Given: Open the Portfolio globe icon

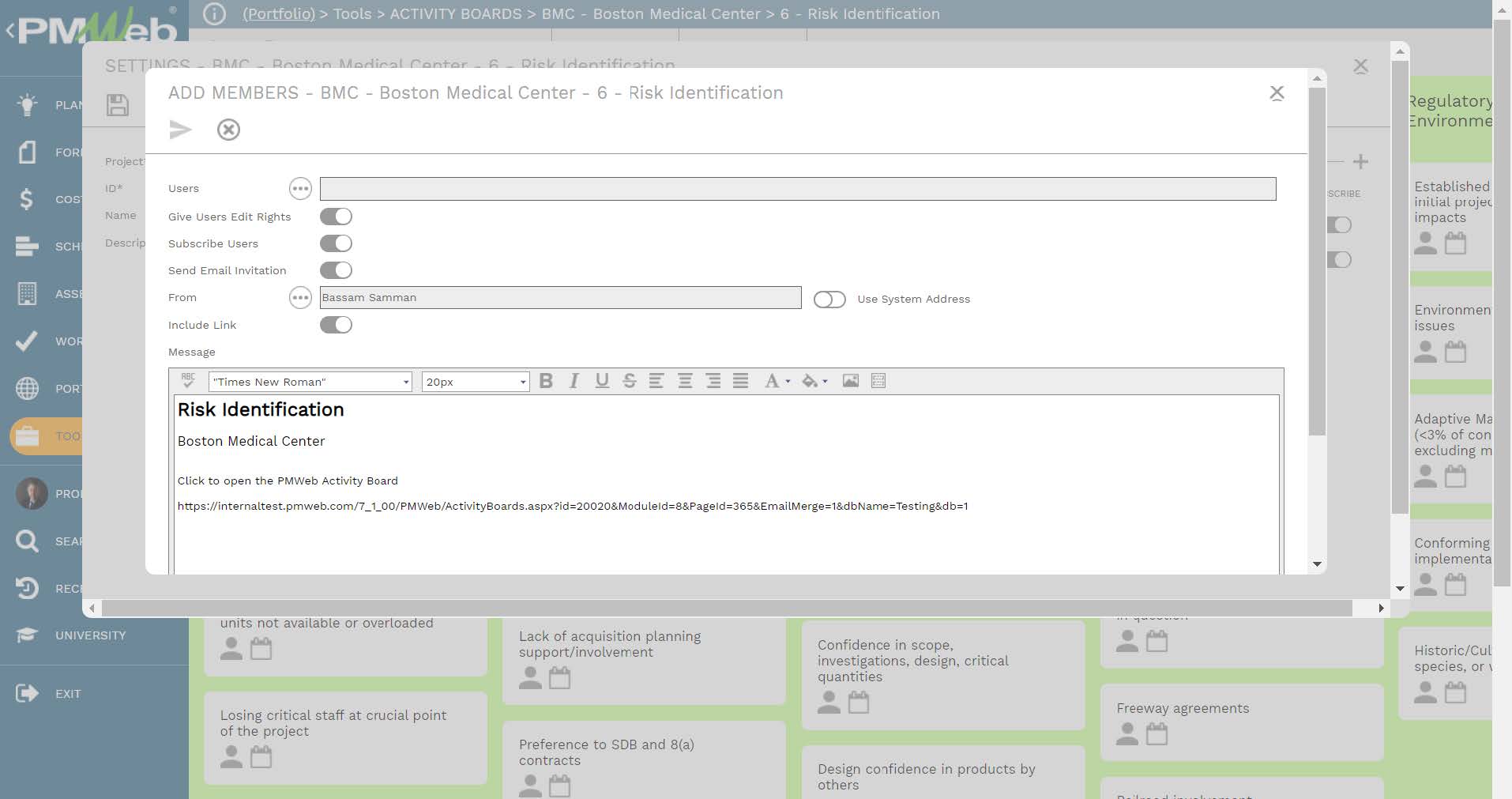Looking at the screenshot, I should (x=27, y=388).
